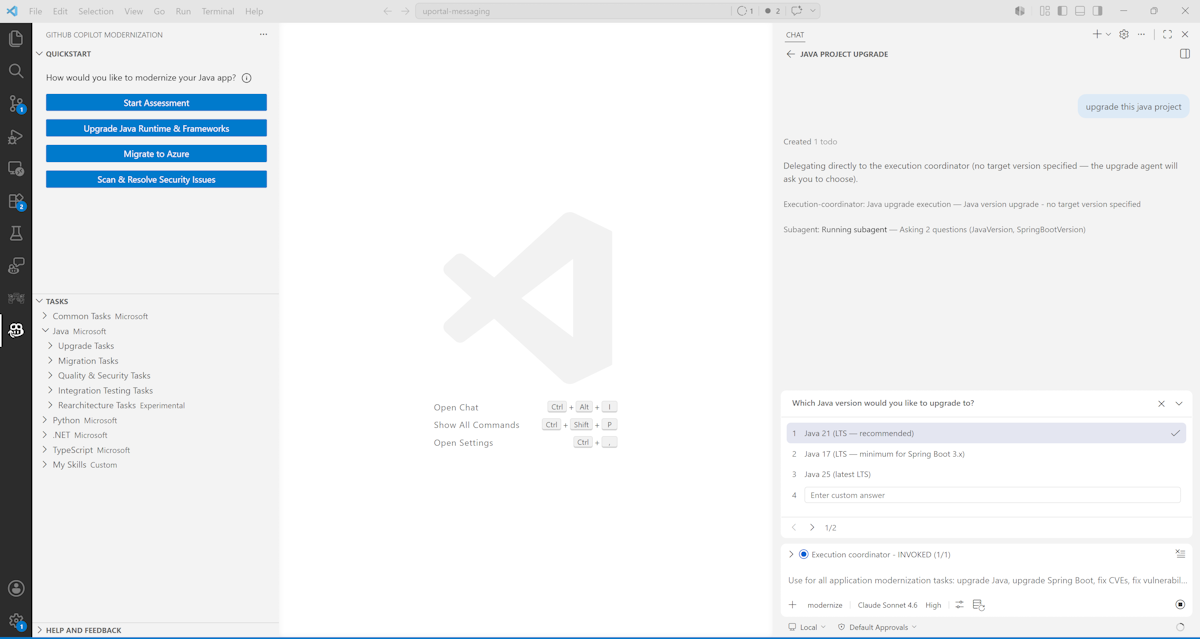
Task: Open Local session target dropdown
Action: point(807,627)
